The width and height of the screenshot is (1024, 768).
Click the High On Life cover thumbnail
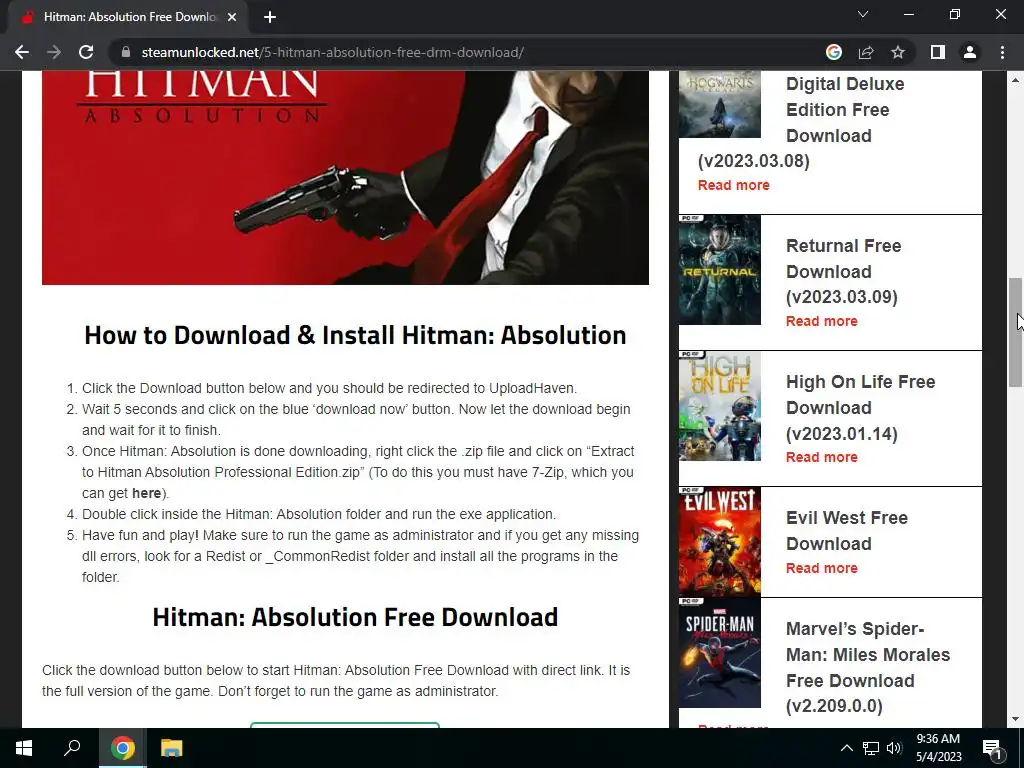[x=720, y=406]
